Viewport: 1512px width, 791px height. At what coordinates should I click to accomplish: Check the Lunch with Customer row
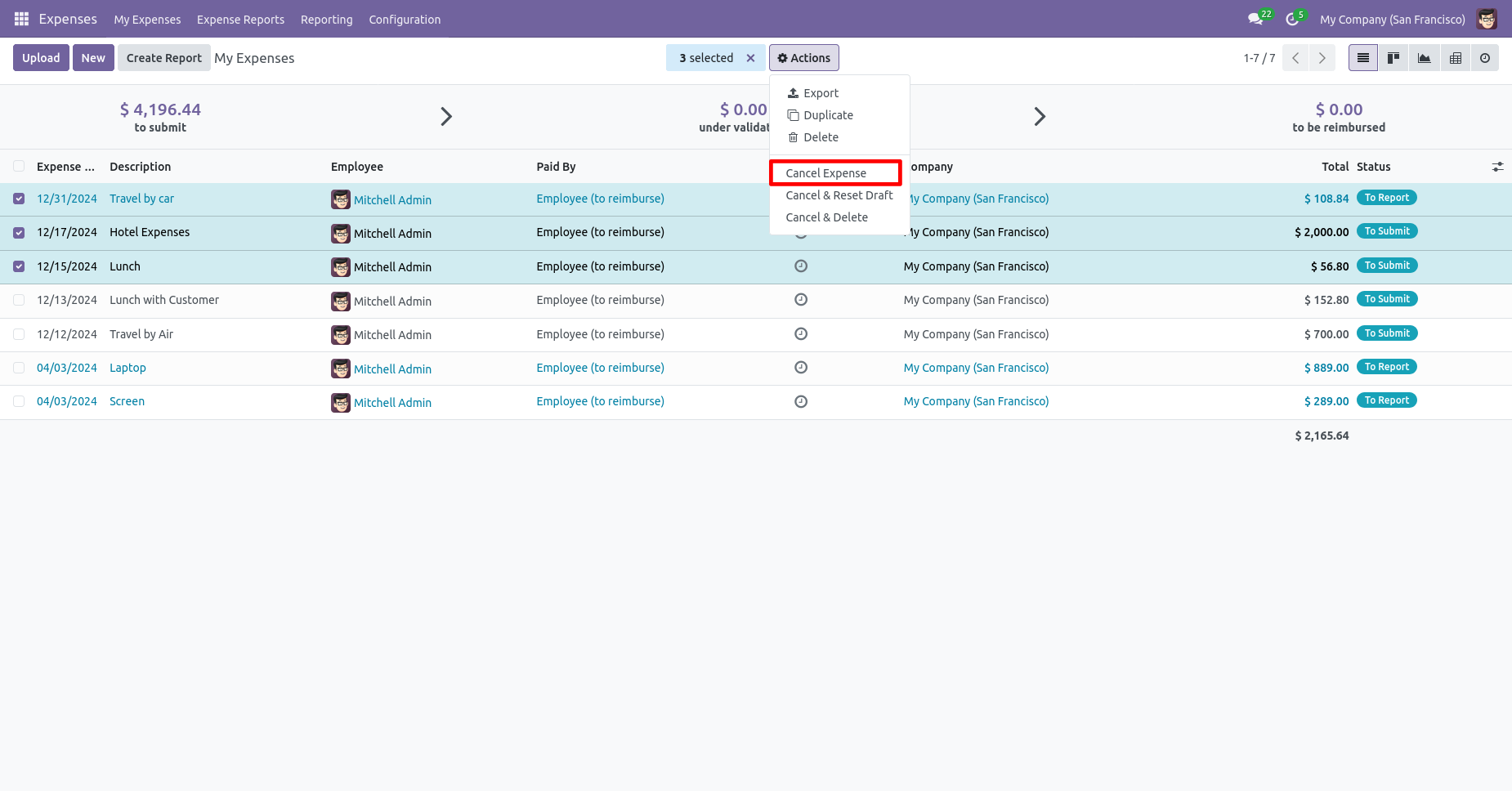pos(19,300)
